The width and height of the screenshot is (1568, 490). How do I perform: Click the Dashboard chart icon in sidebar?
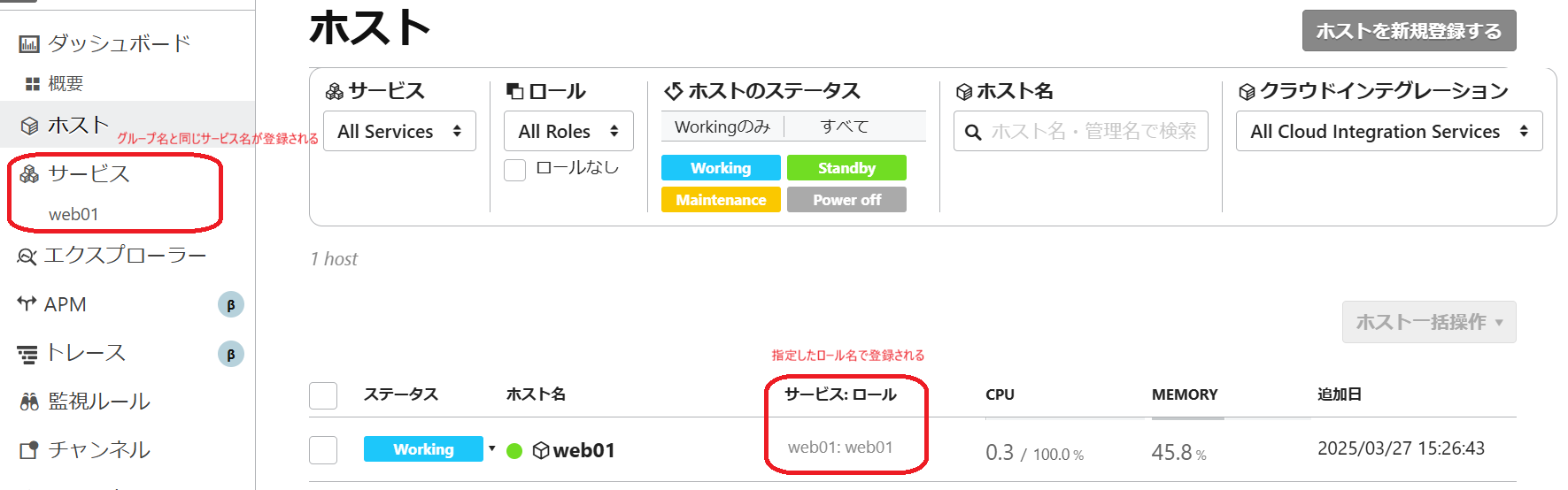coord(29,44)
